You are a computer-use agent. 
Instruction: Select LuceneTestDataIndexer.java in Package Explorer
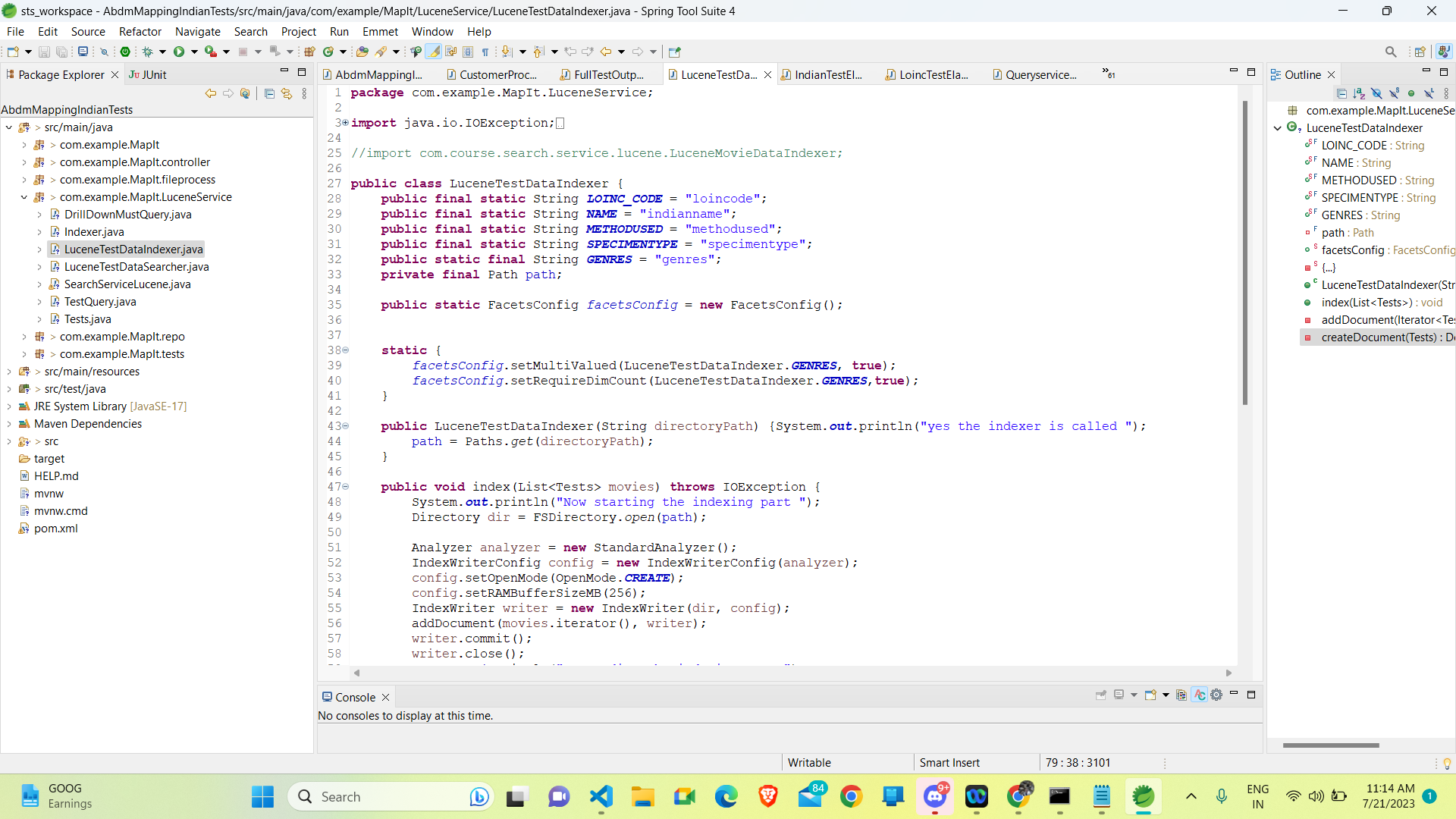pos(134,249)
